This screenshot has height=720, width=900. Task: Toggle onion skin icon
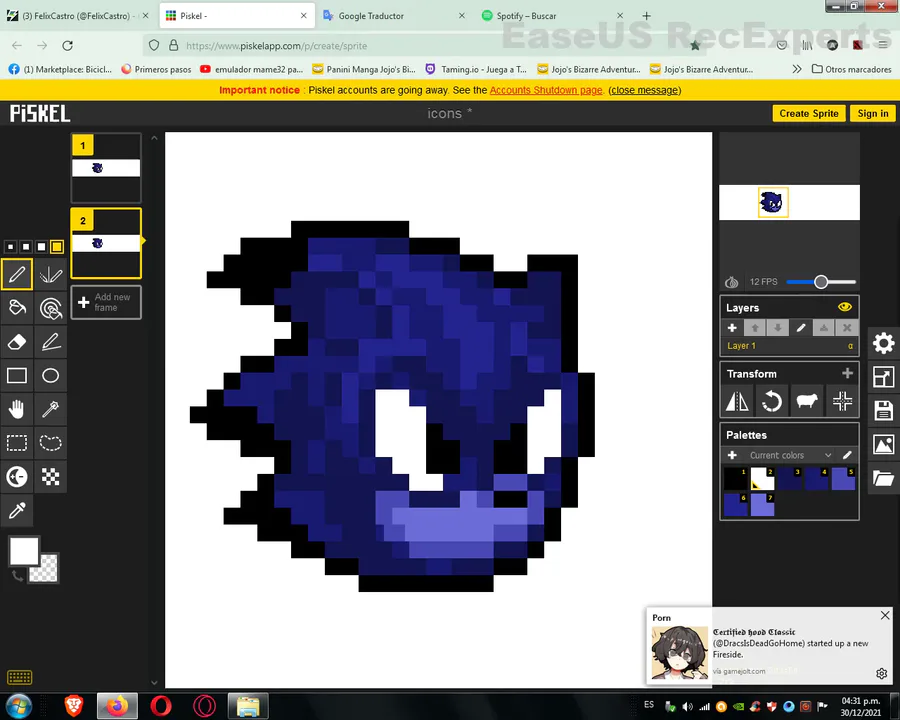click(x=731, y=282)
